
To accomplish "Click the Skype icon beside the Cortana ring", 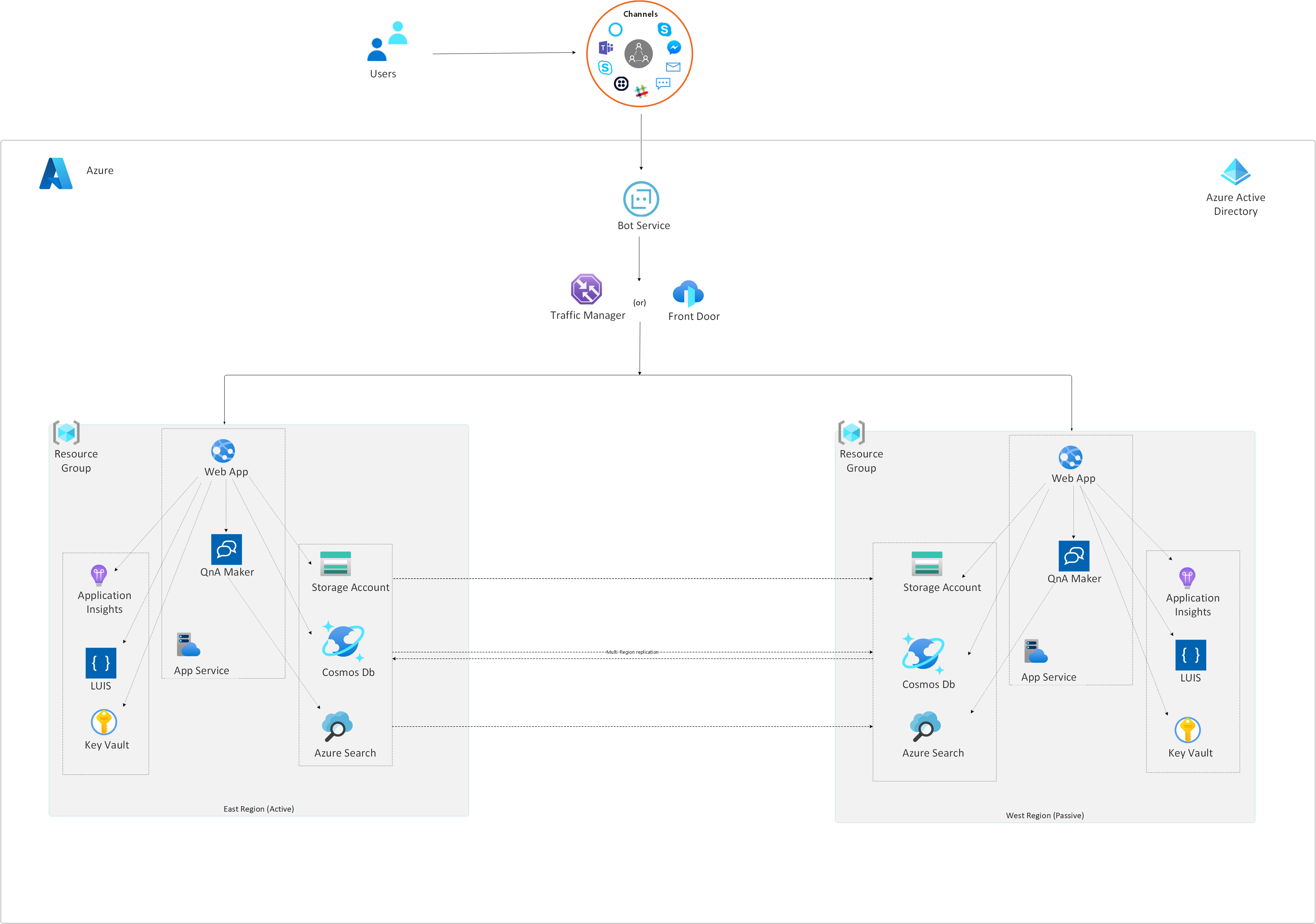I will [x=664, y=29].
